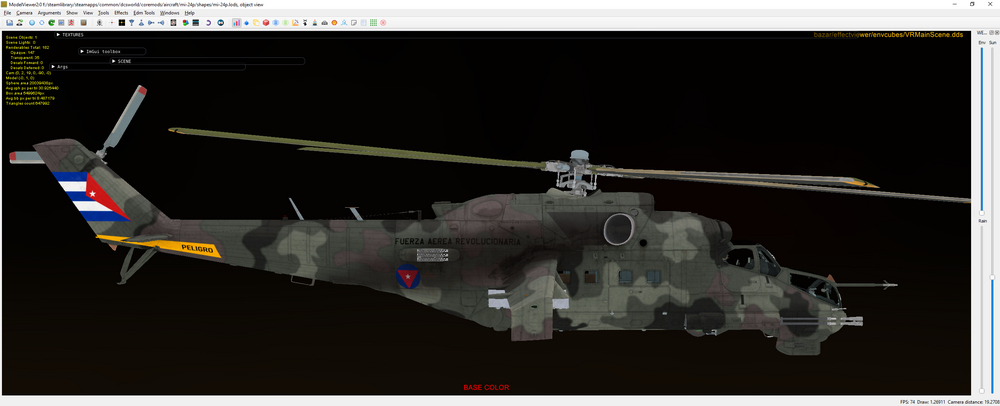Click the orange line chart toolbar icon
The height and width of the screenshot is (406, 1000).
point(295,22)
